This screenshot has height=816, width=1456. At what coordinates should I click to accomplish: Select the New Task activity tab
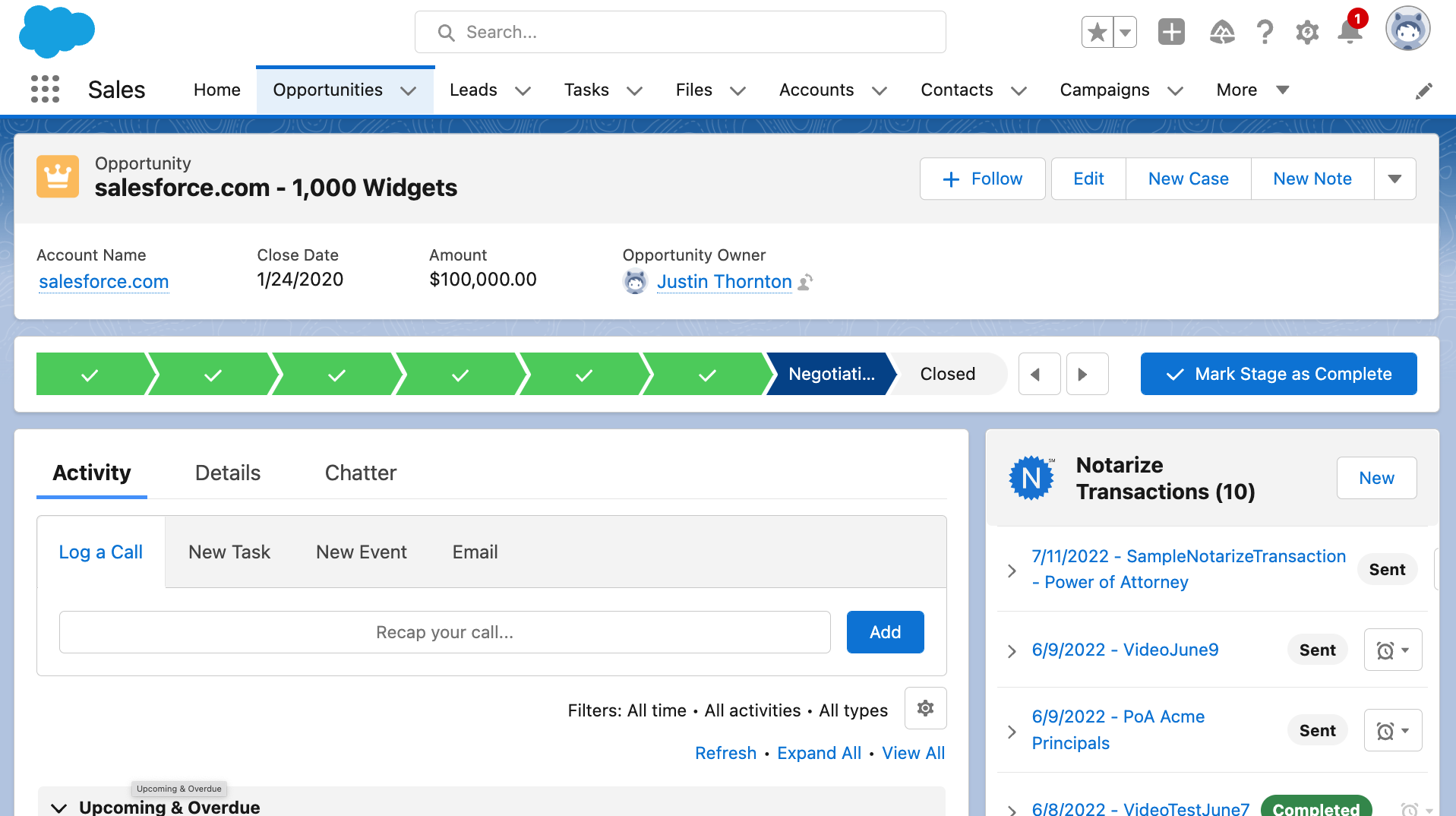pyautogui.click(x=229, y=552)
